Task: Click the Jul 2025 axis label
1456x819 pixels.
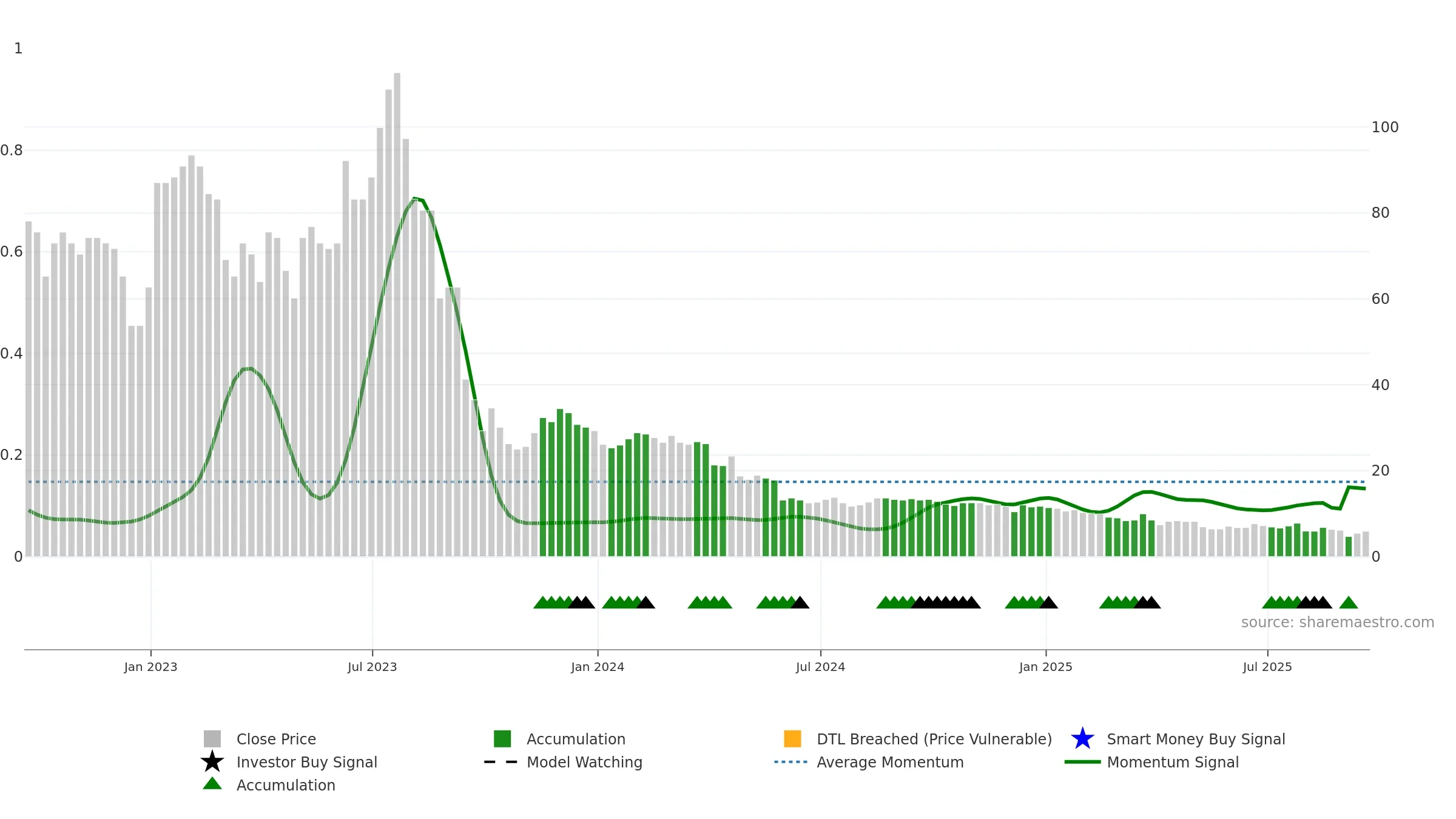Action: tap(1267, 667)
